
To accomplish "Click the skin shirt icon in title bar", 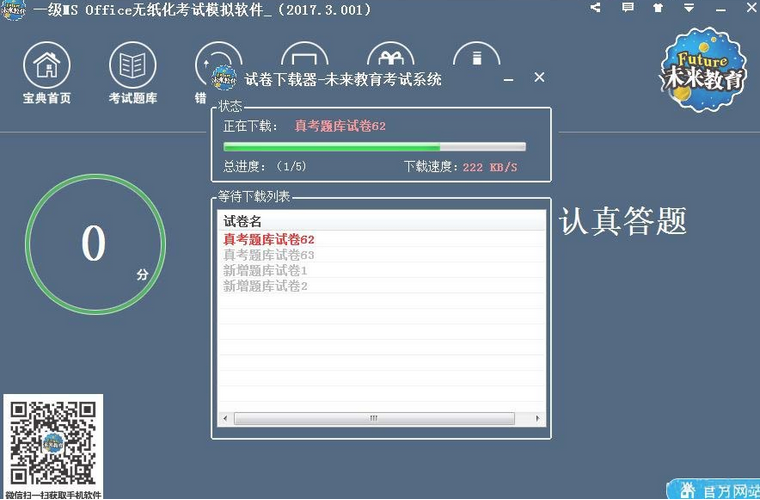I will [658, 7].
